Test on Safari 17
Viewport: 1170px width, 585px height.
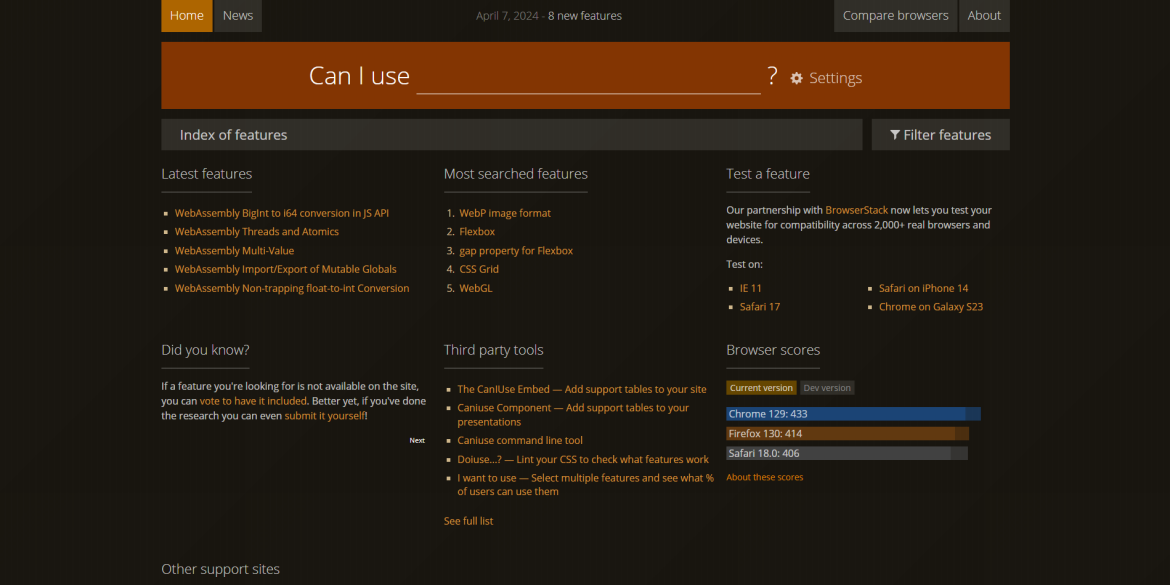pyautogui.click(x=760, y=307)
